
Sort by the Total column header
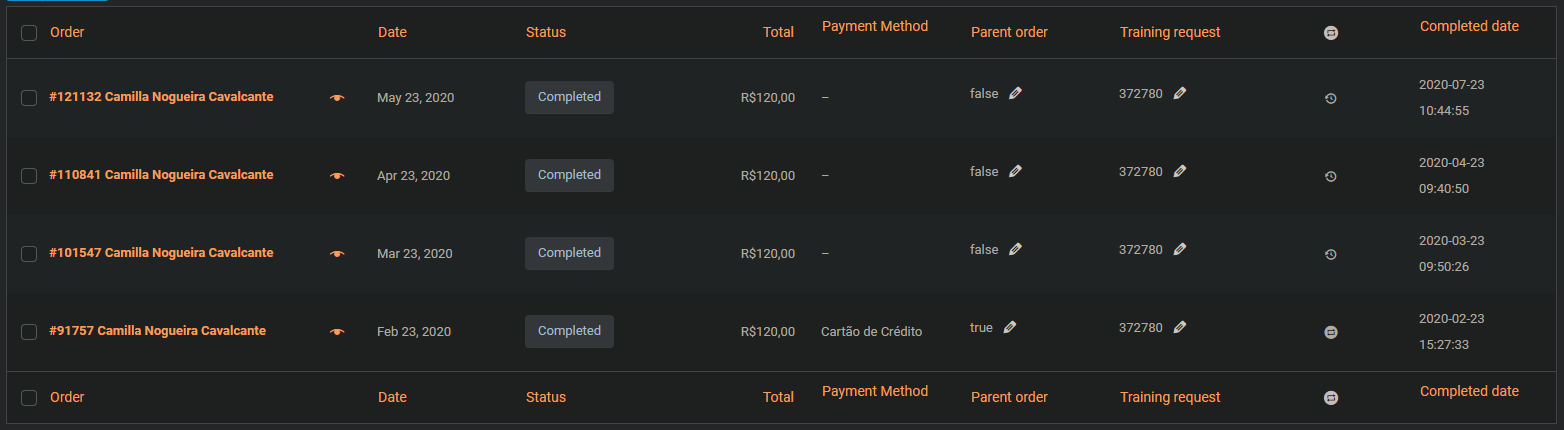tap(778, 32)
